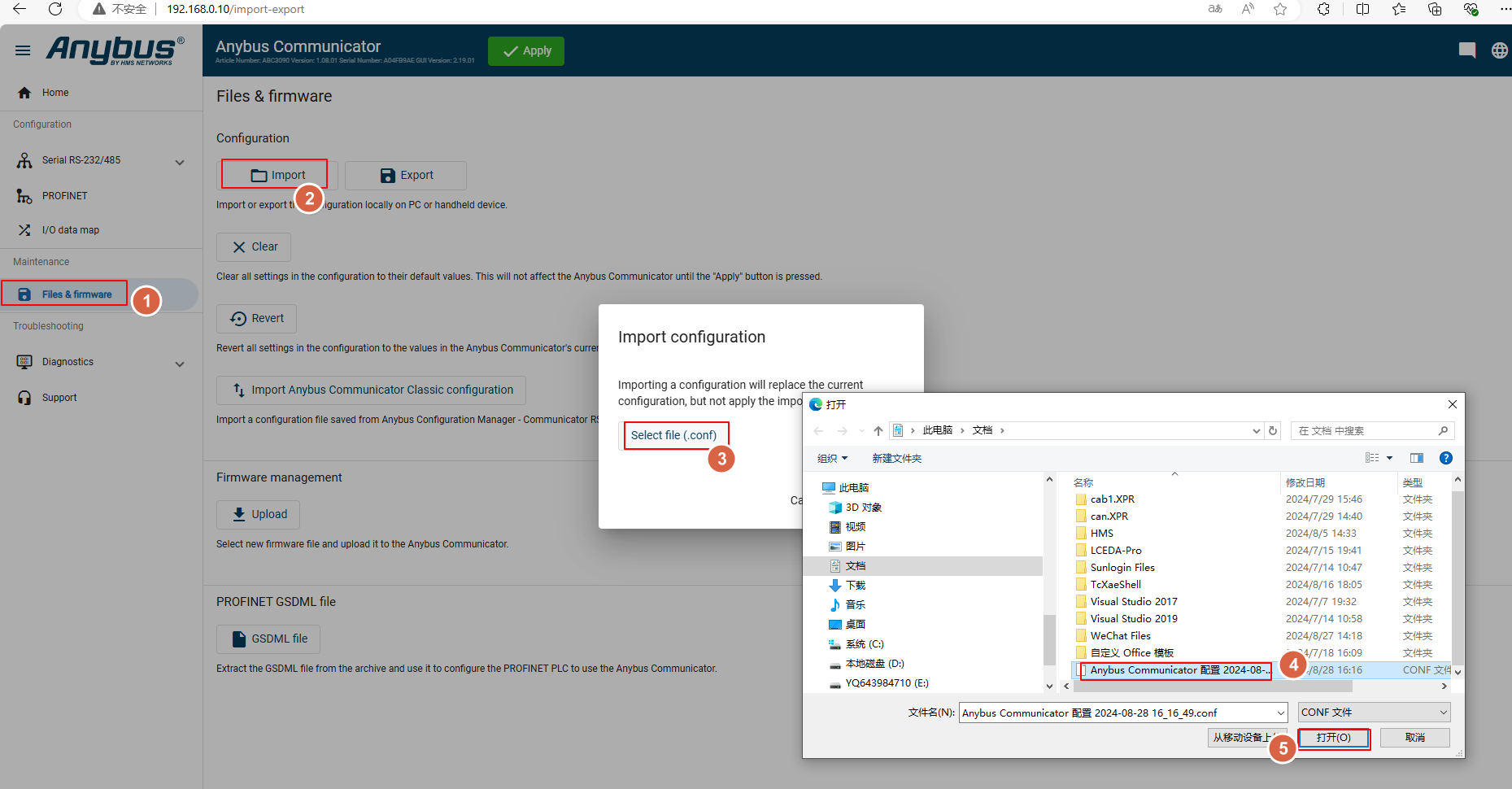
Task: Refresh the file dialog location
Action: [x=1274, y=431]
